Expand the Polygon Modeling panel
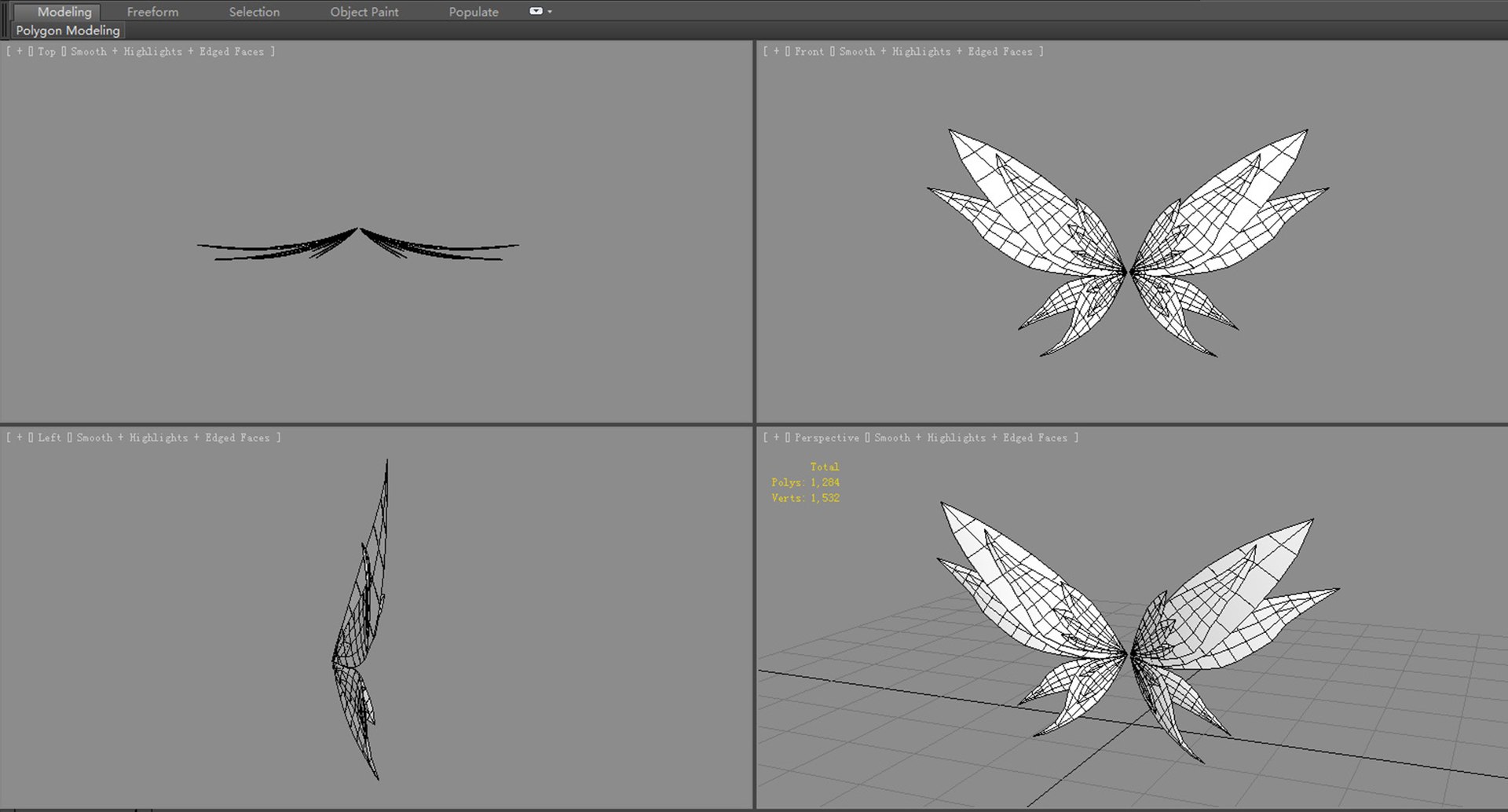The height and width of the screenshot is (812, 1508). [68, 31]
